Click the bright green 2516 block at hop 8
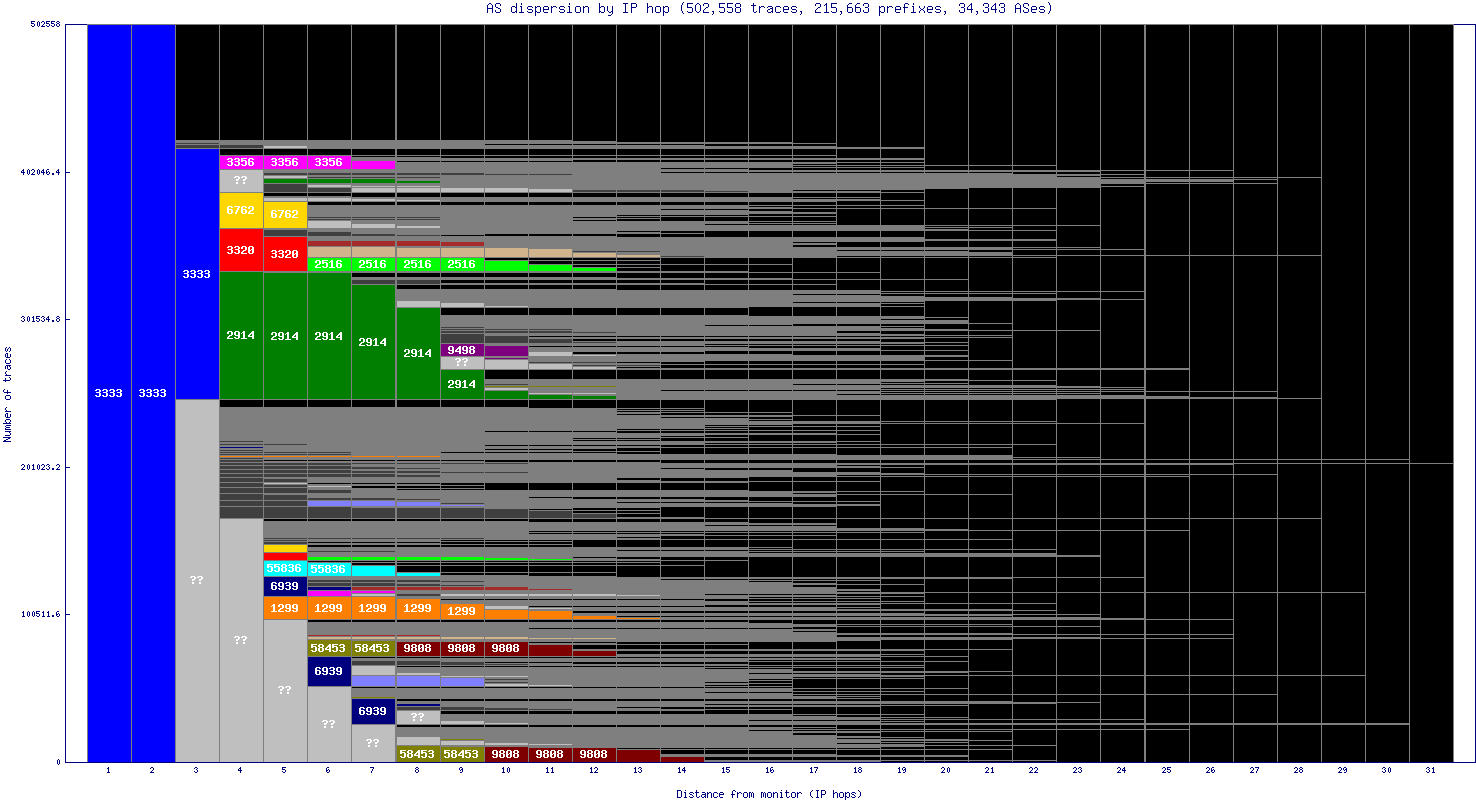Viewport: 1476px width, 800px height. point(417,264)
